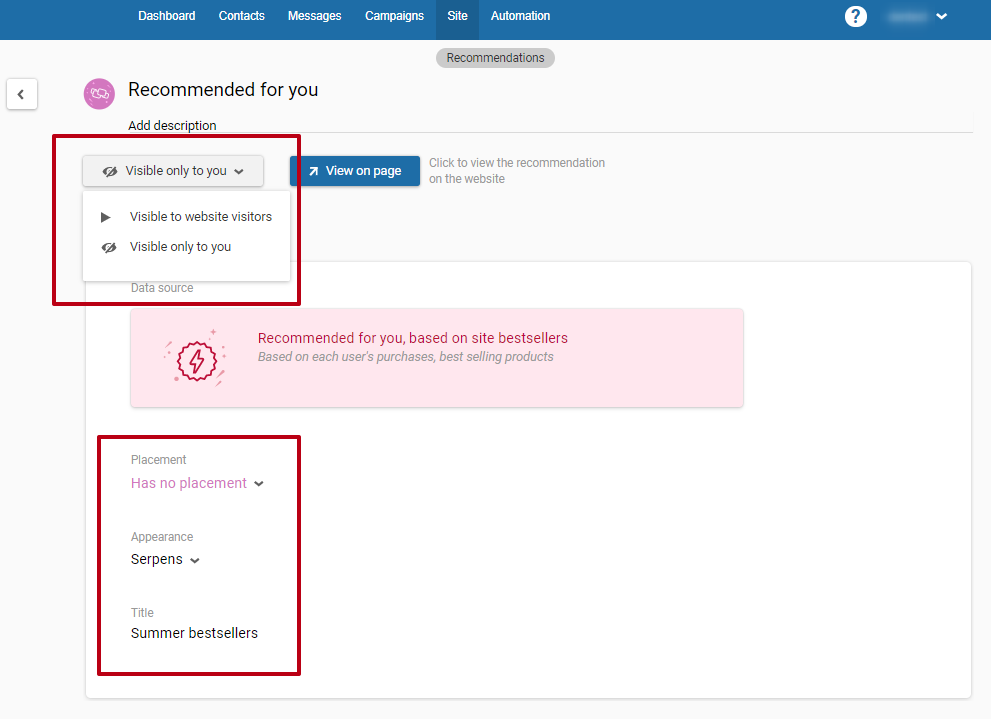This screenshot has height=719, width=991.
Task: Click the help question mark icon
Action: coord(855,16)
